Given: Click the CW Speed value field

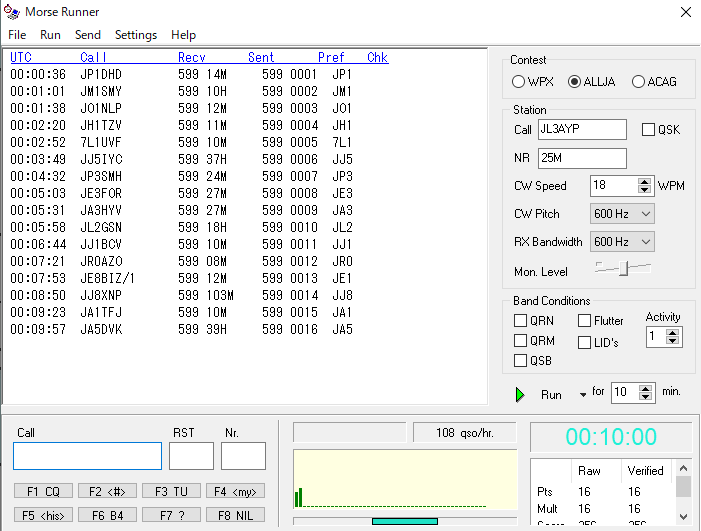Looking at the screenshot, I should click(614, 185).
